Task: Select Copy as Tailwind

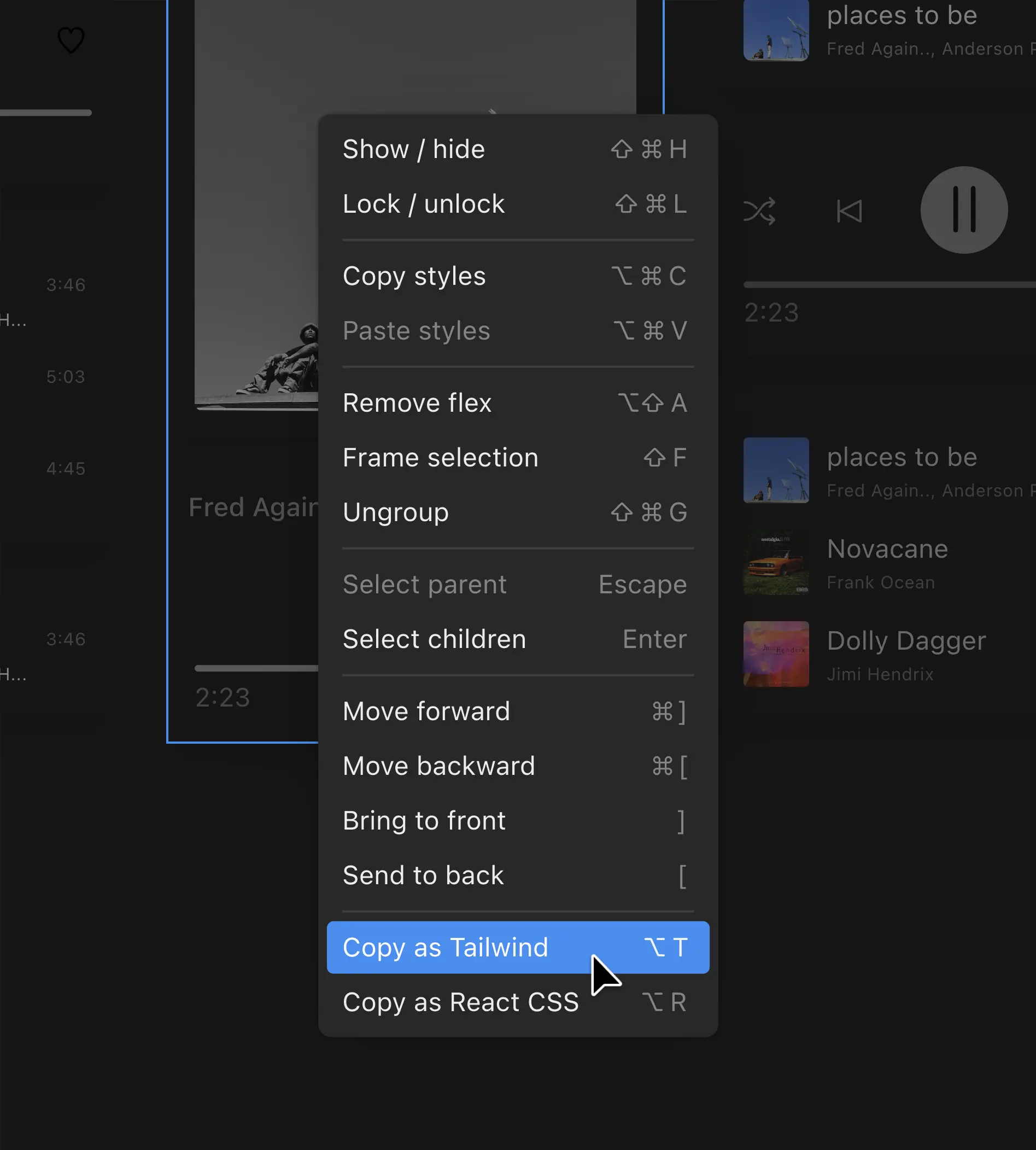Action: [518, 947]
